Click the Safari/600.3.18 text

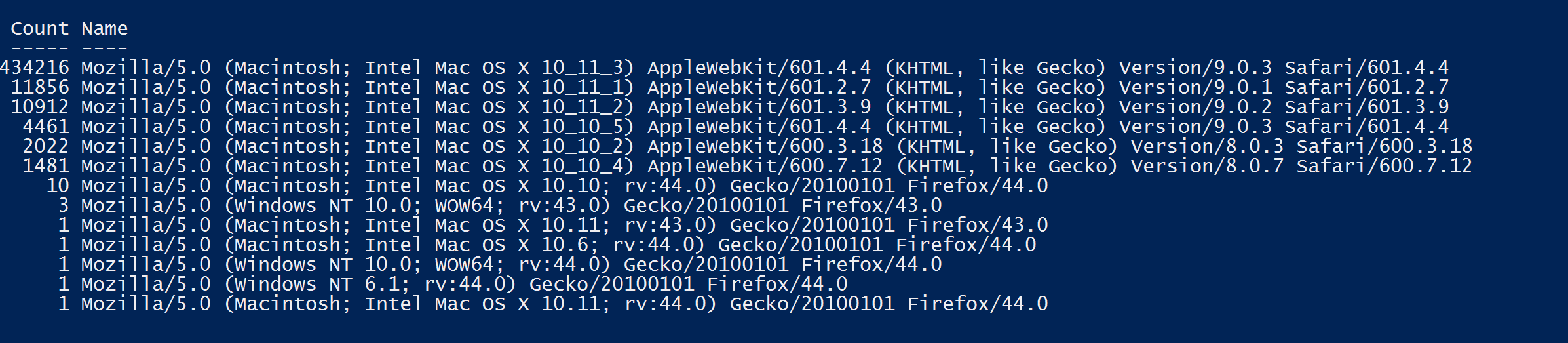pyautogui.click(x=1384, y=146)
